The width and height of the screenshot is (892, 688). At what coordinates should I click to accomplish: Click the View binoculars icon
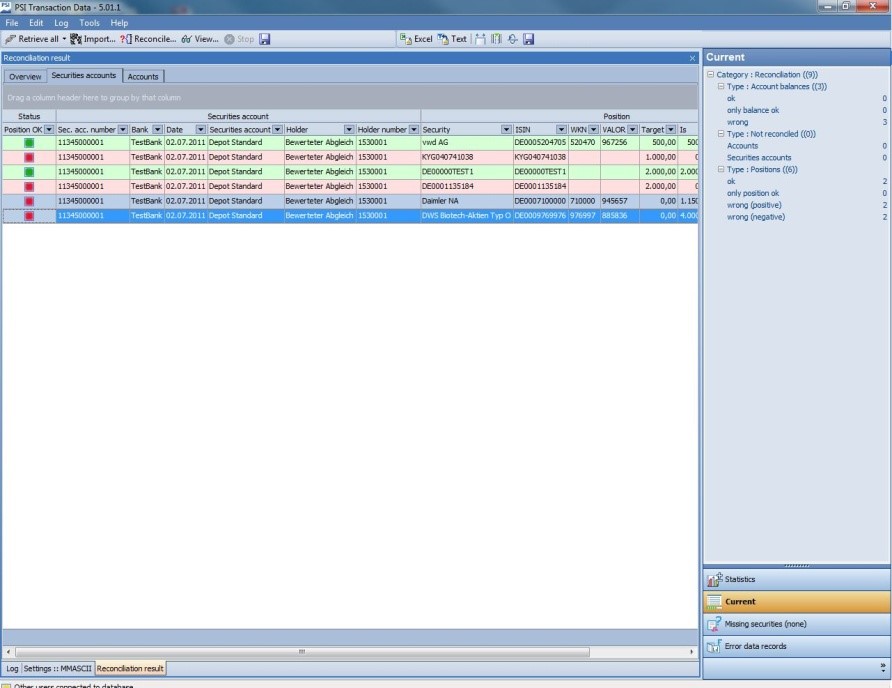coord(187,39)
